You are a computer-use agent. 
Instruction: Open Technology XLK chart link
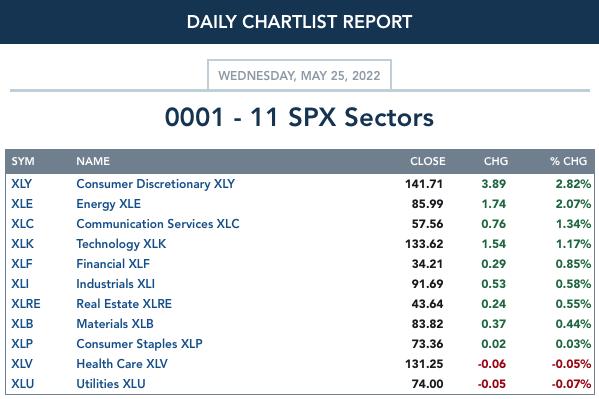(x=121, y=244)
